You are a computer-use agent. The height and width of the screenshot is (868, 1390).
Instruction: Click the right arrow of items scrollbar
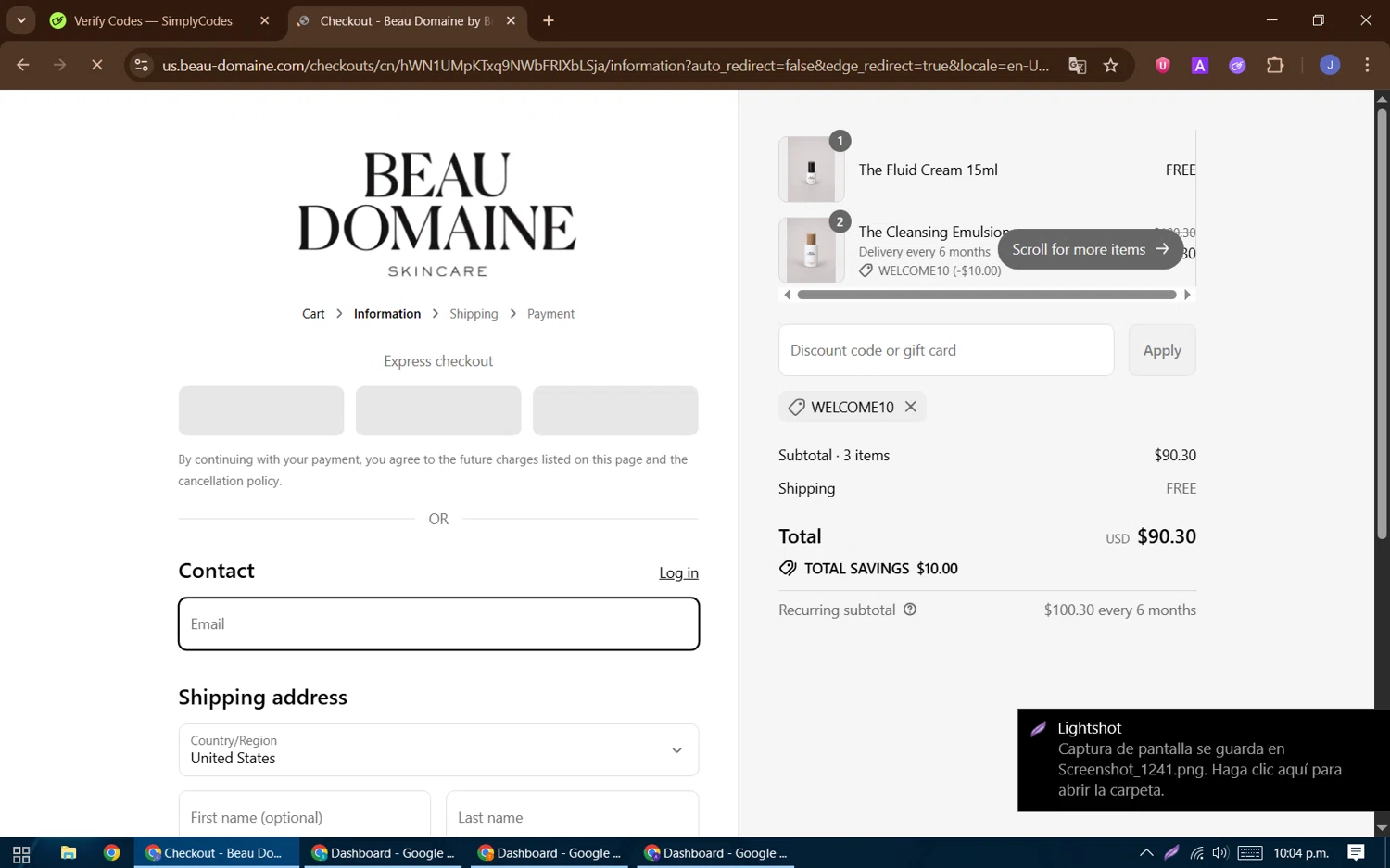[x=1187, y=295]
